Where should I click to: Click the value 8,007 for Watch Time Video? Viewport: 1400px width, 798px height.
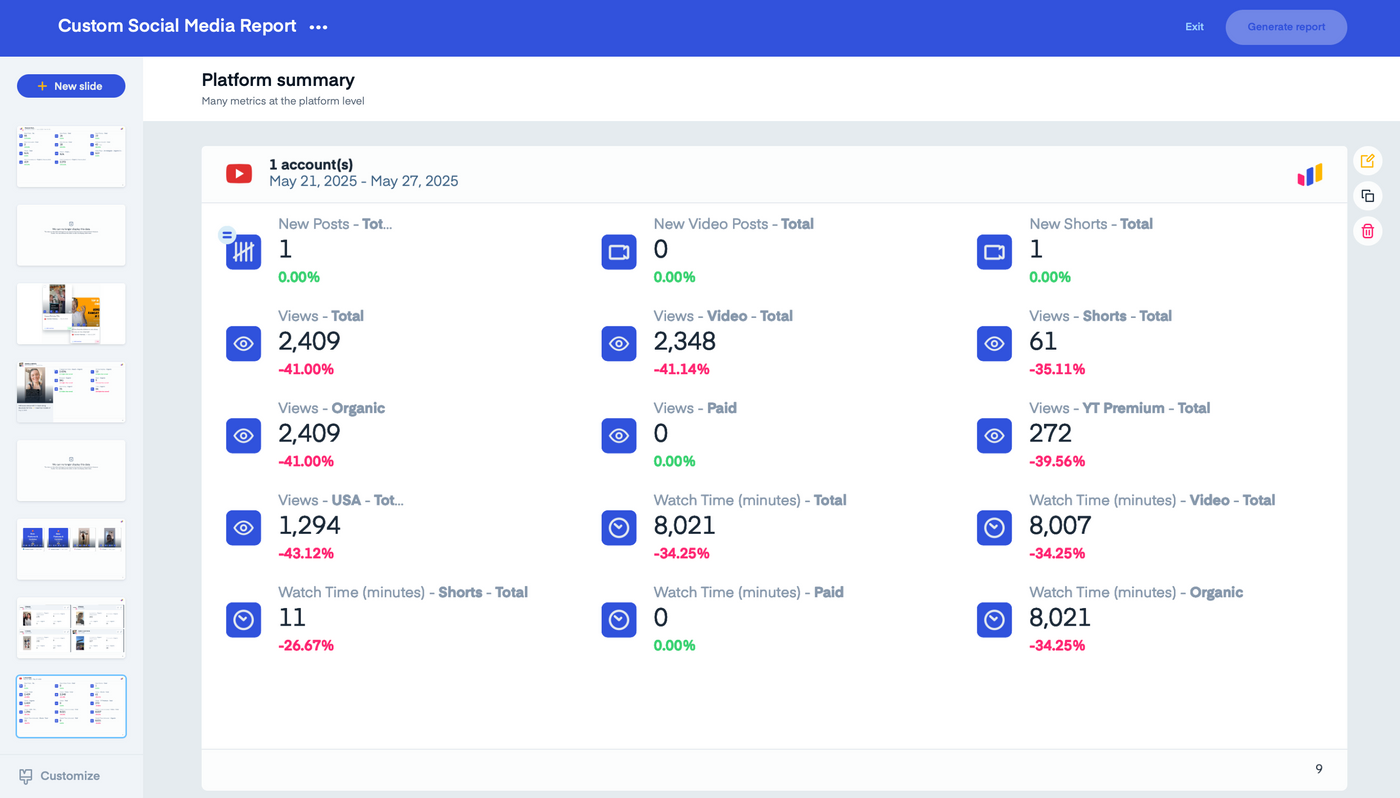[1060, 525]
